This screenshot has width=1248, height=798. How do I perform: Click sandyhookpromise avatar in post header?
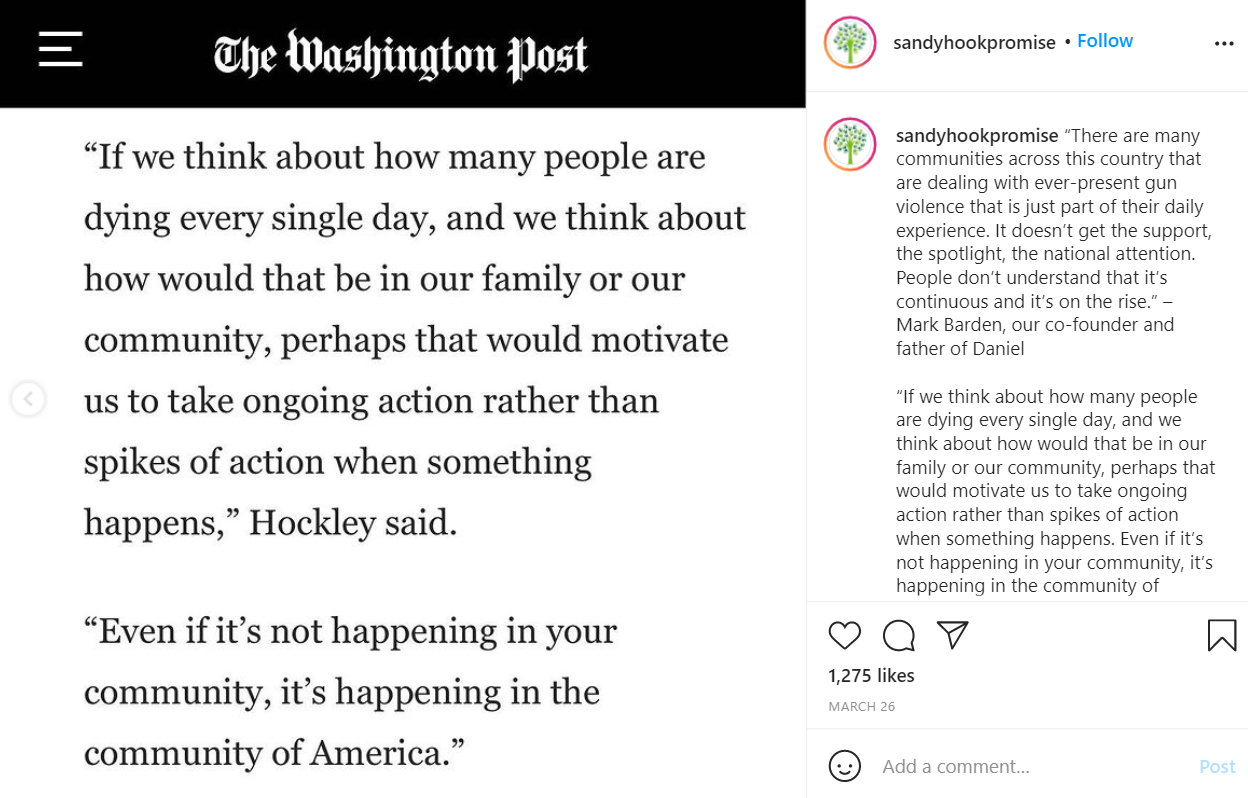coord(850,43)
